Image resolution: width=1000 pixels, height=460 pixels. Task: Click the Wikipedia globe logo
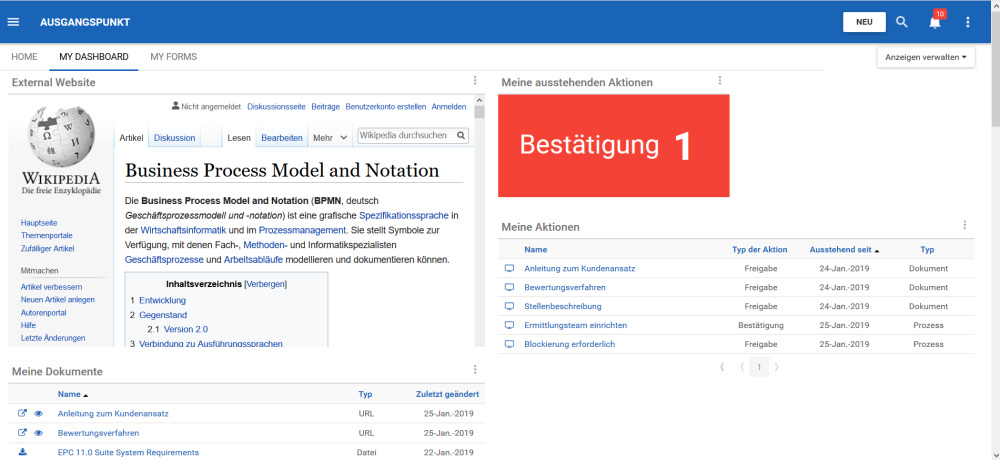(61, 137)
